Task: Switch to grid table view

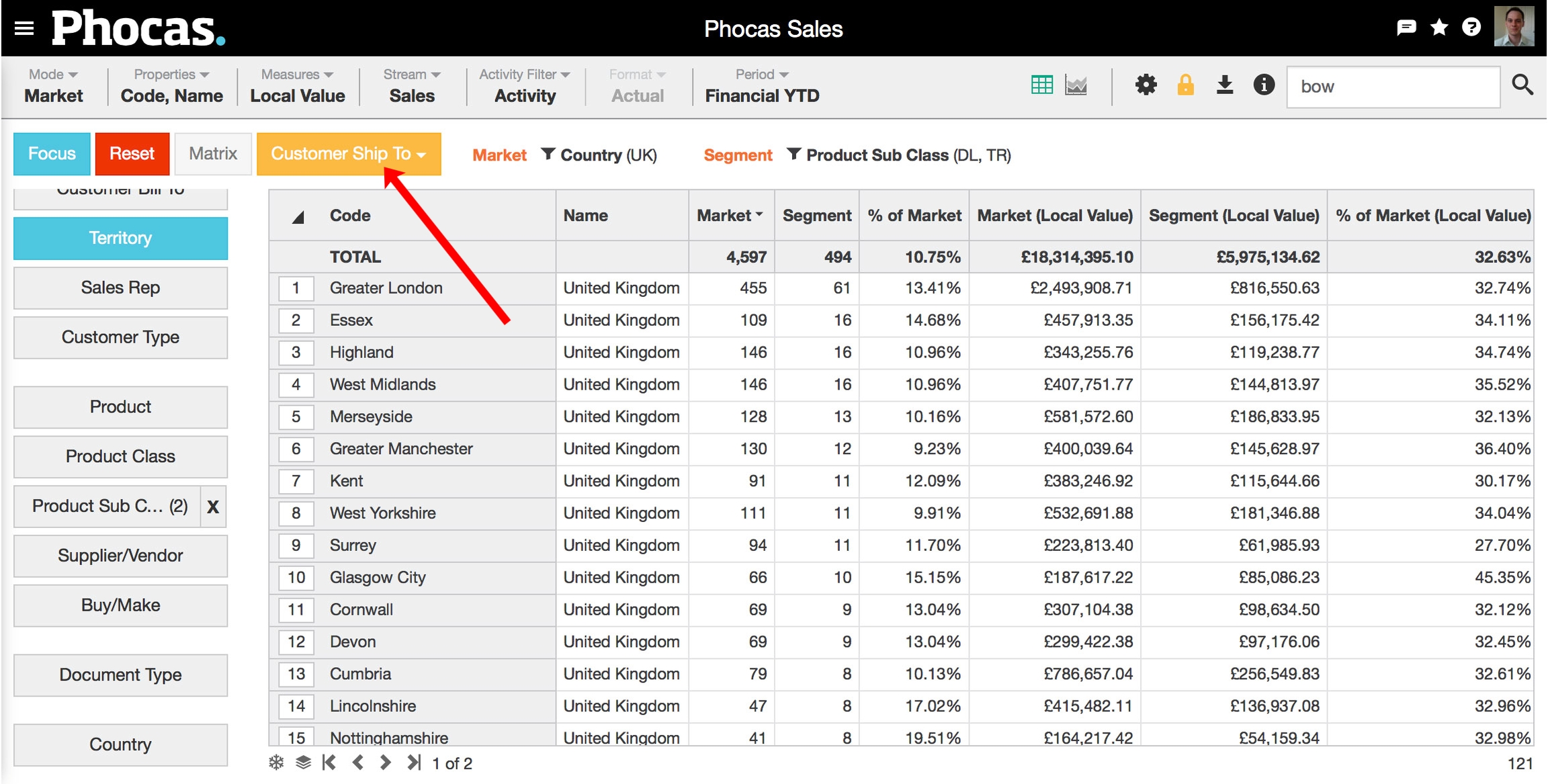Action: click(x=1041, y=85)
